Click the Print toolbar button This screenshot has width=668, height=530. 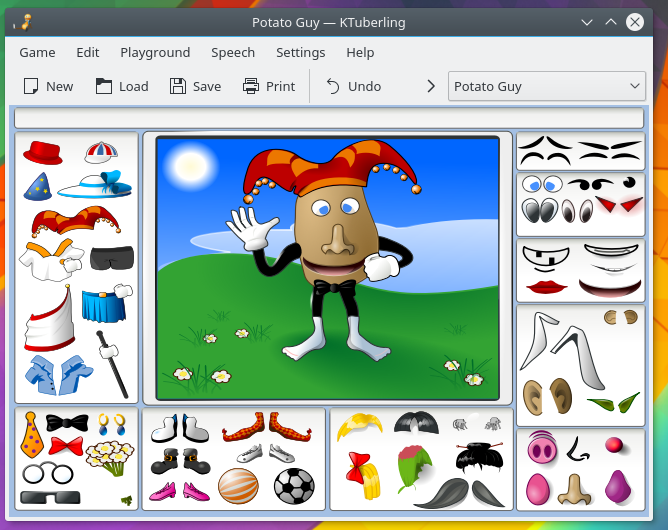269,86
